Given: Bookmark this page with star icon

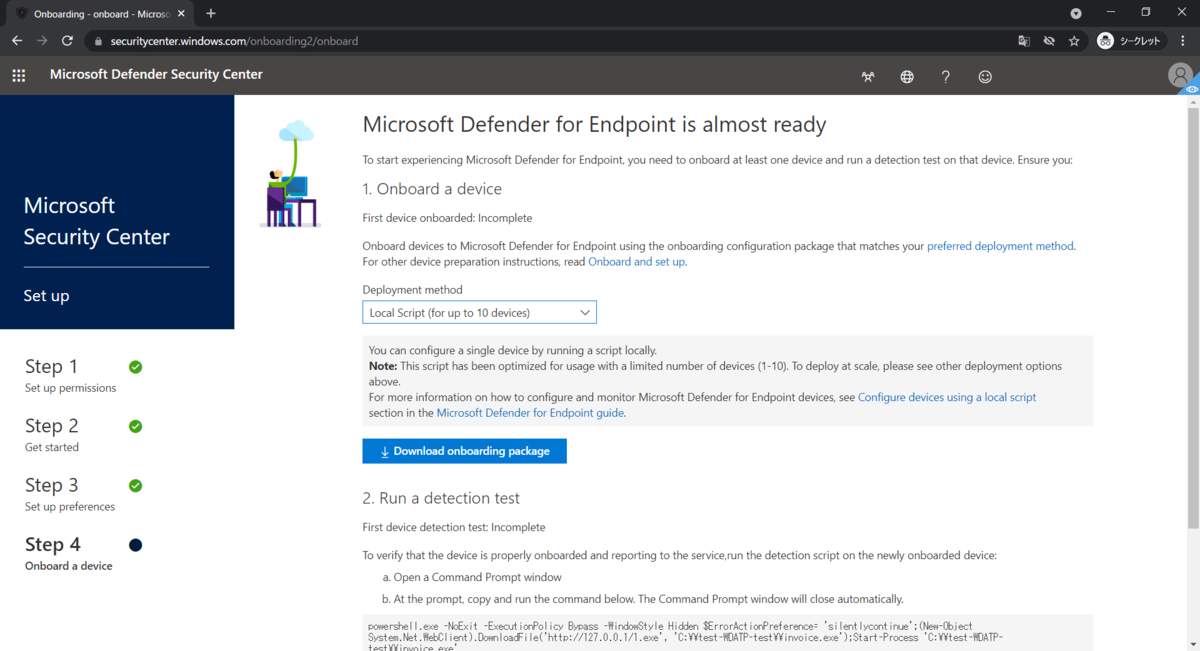Looking at the screenshot, I should [1074, 41].
